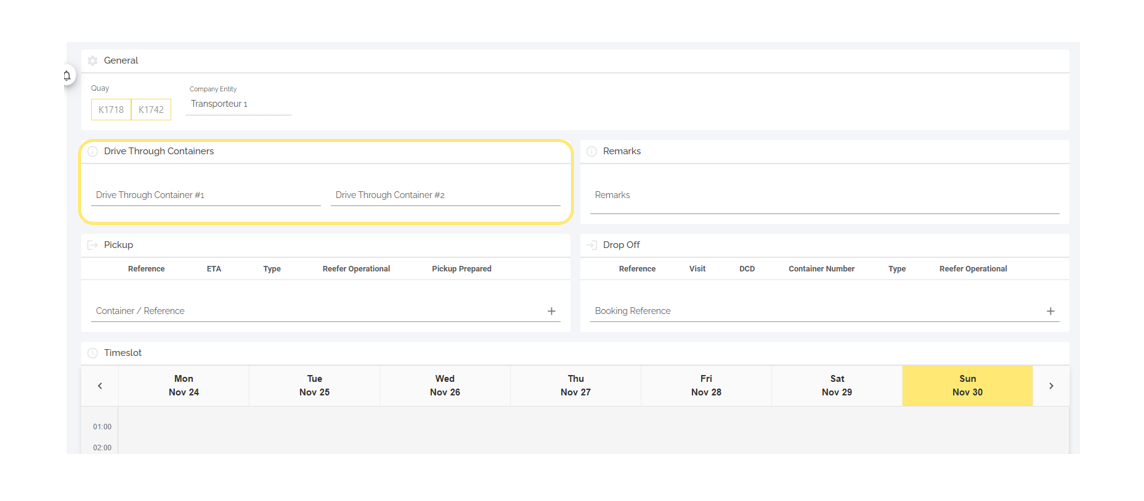Screen dimensions: 1144x501
Task: Open the Company Entity dropdown
Action: (x=238, y=104)
